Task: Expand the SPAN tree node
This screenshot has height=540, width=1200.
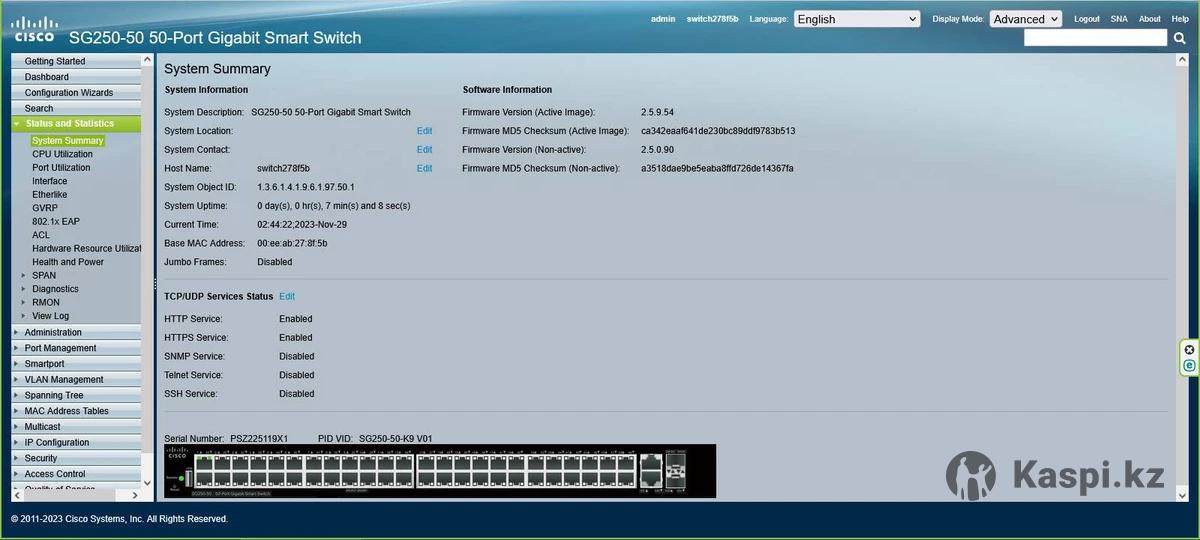Action: (x=23, y=275)
